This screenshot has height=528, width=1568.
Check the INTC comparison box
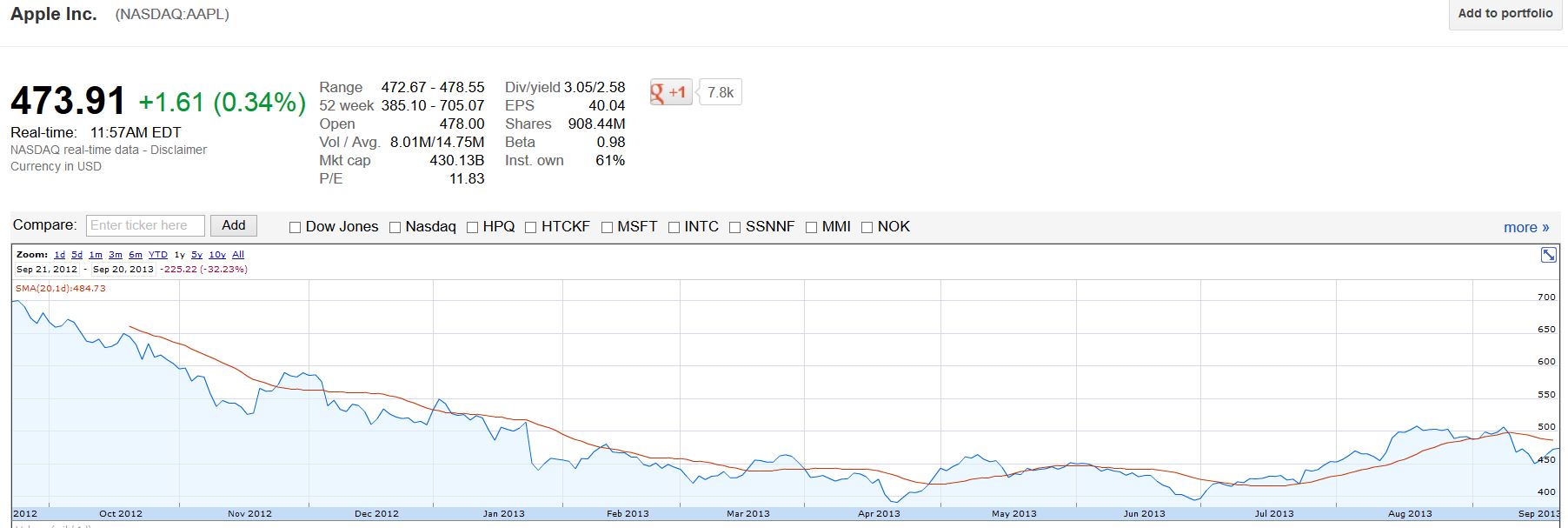tap(674, 227)
